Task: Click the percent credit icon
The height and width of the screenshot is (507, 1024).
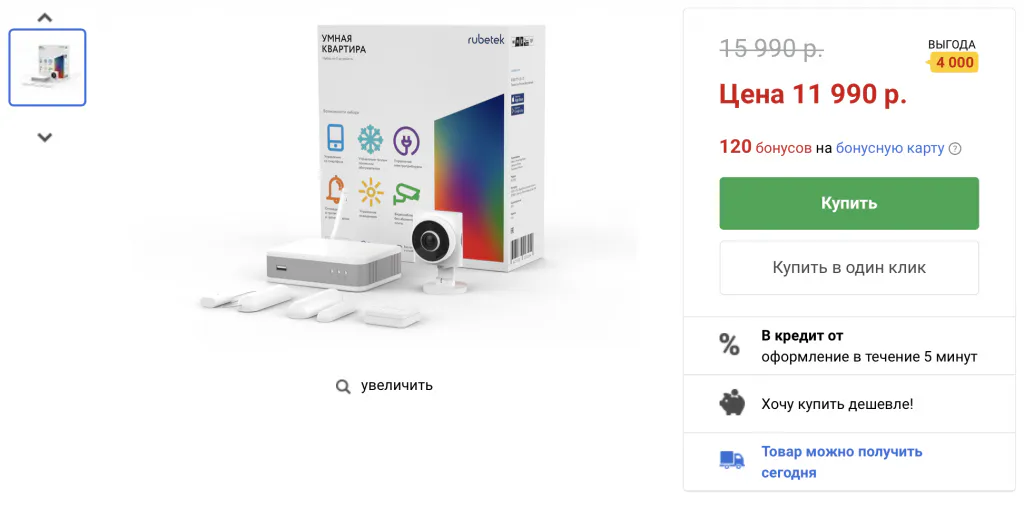Action: point(729,344)
